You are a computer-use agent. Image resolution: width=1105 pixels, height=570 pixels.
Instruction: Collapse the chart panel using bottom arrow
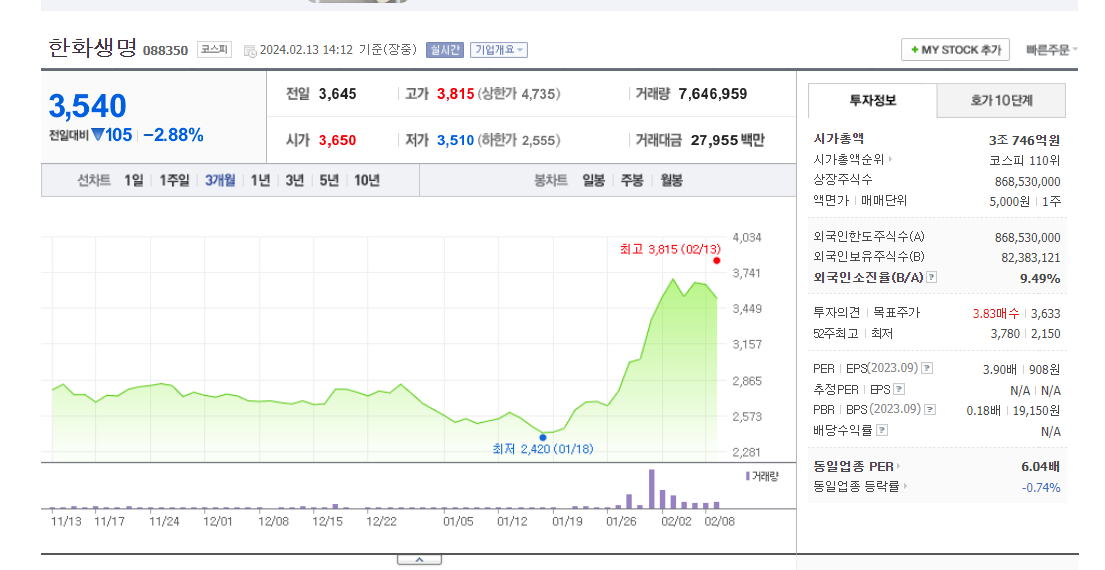(419, 559)
